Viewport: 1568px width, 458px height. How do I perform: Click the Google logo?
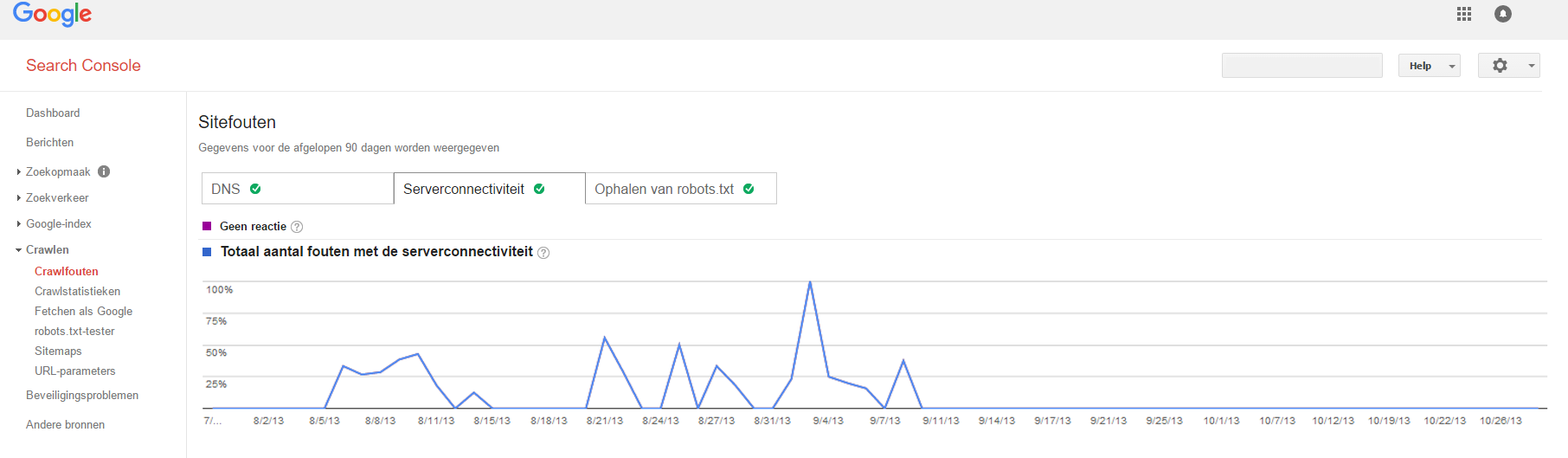[52, 14]
